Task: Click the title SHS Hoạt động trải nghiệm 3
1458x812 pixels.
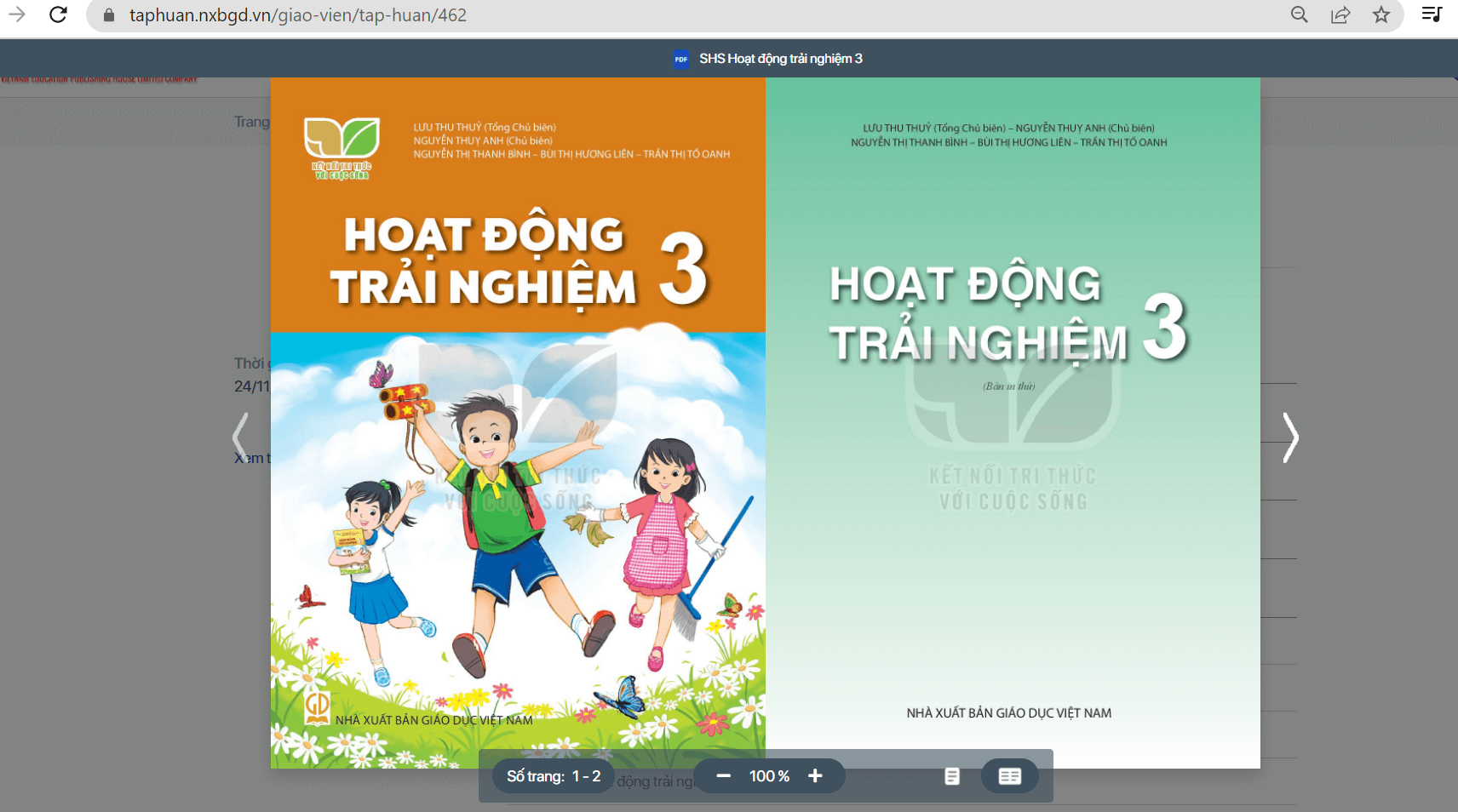Action: [781, 59]
